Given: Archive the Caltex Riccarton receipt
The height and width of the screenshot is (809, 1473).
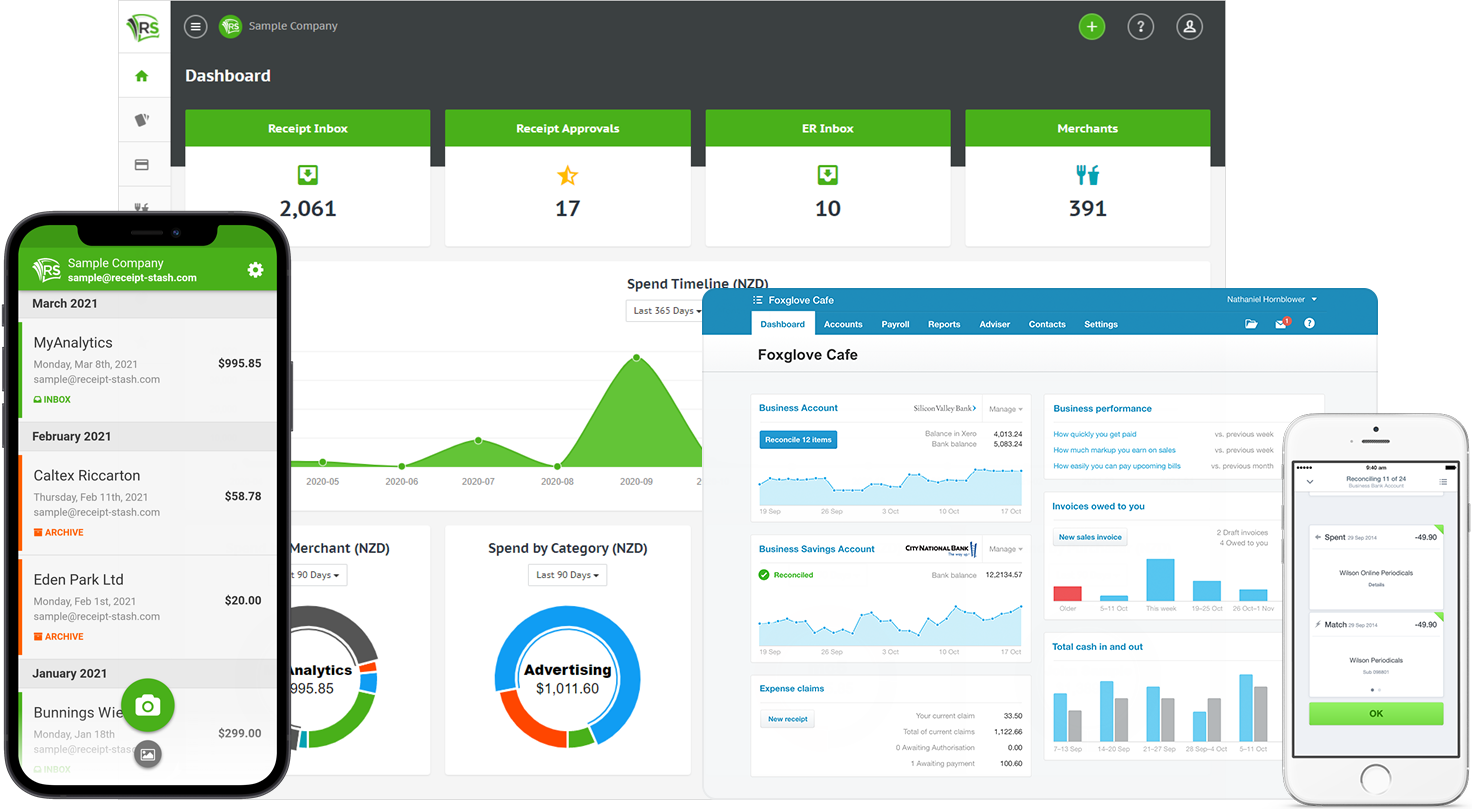Looking at the screenshot, I should (58, 532).
